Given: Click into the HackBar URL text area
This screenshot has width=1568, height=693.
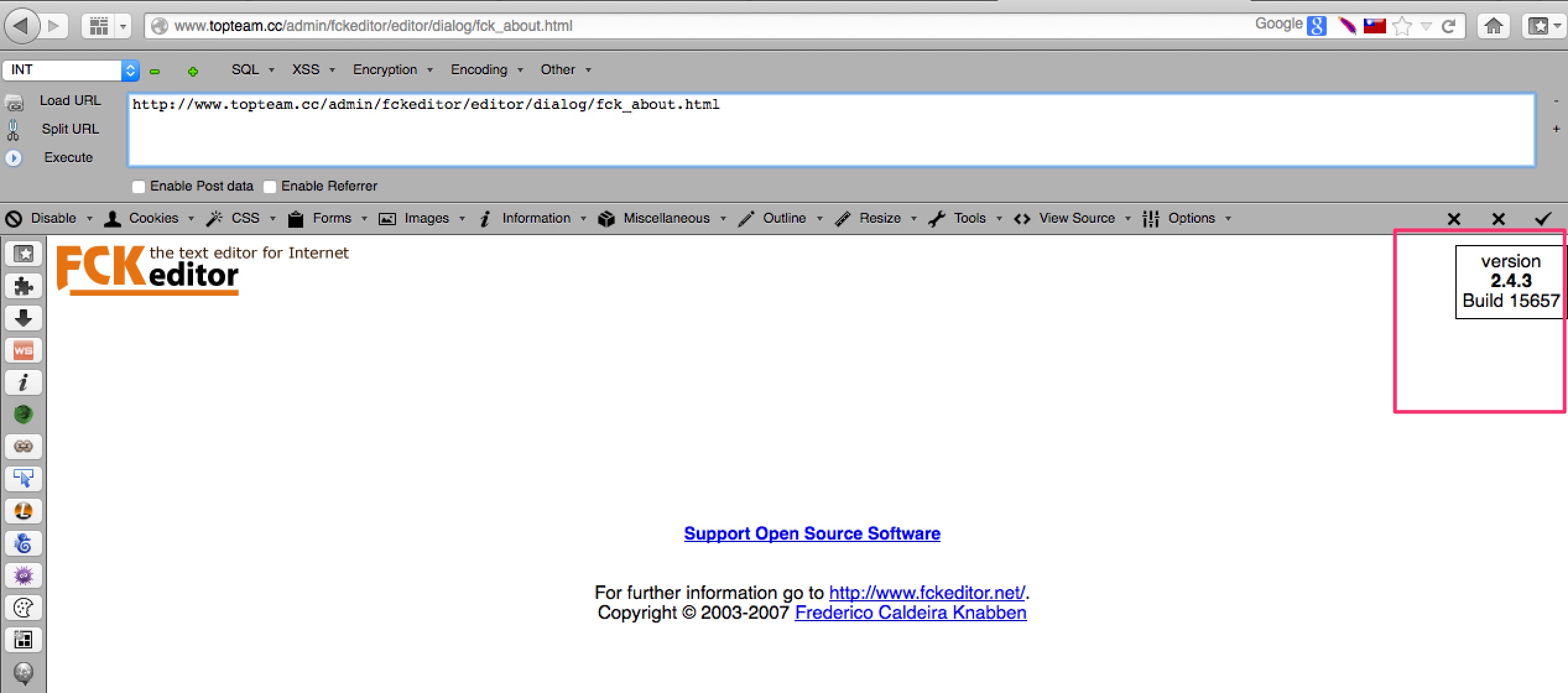Looking at the screenshot, I should [831, 130].
